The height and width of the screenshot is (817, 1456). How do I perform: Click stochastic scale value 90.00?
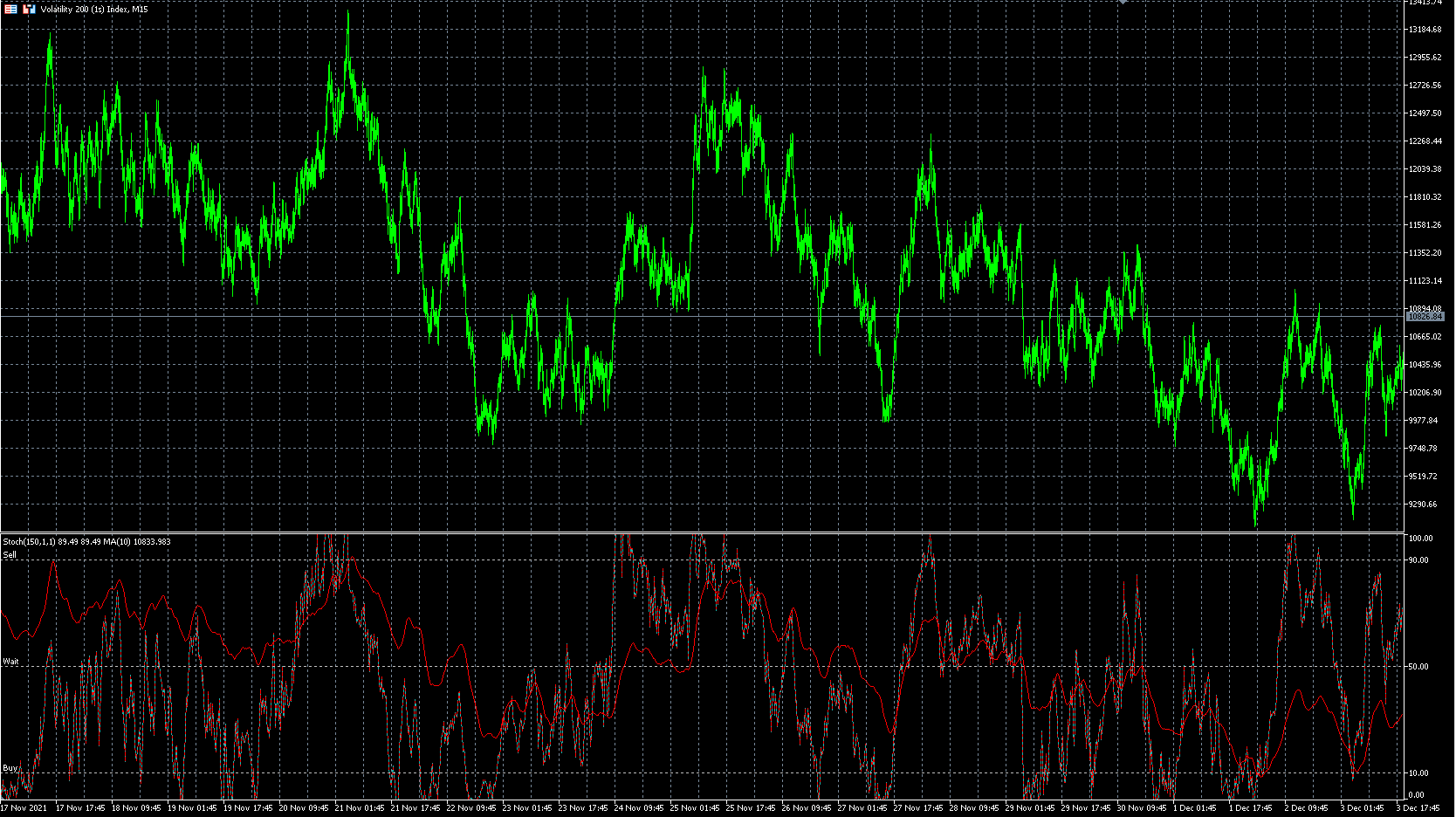1418,560
